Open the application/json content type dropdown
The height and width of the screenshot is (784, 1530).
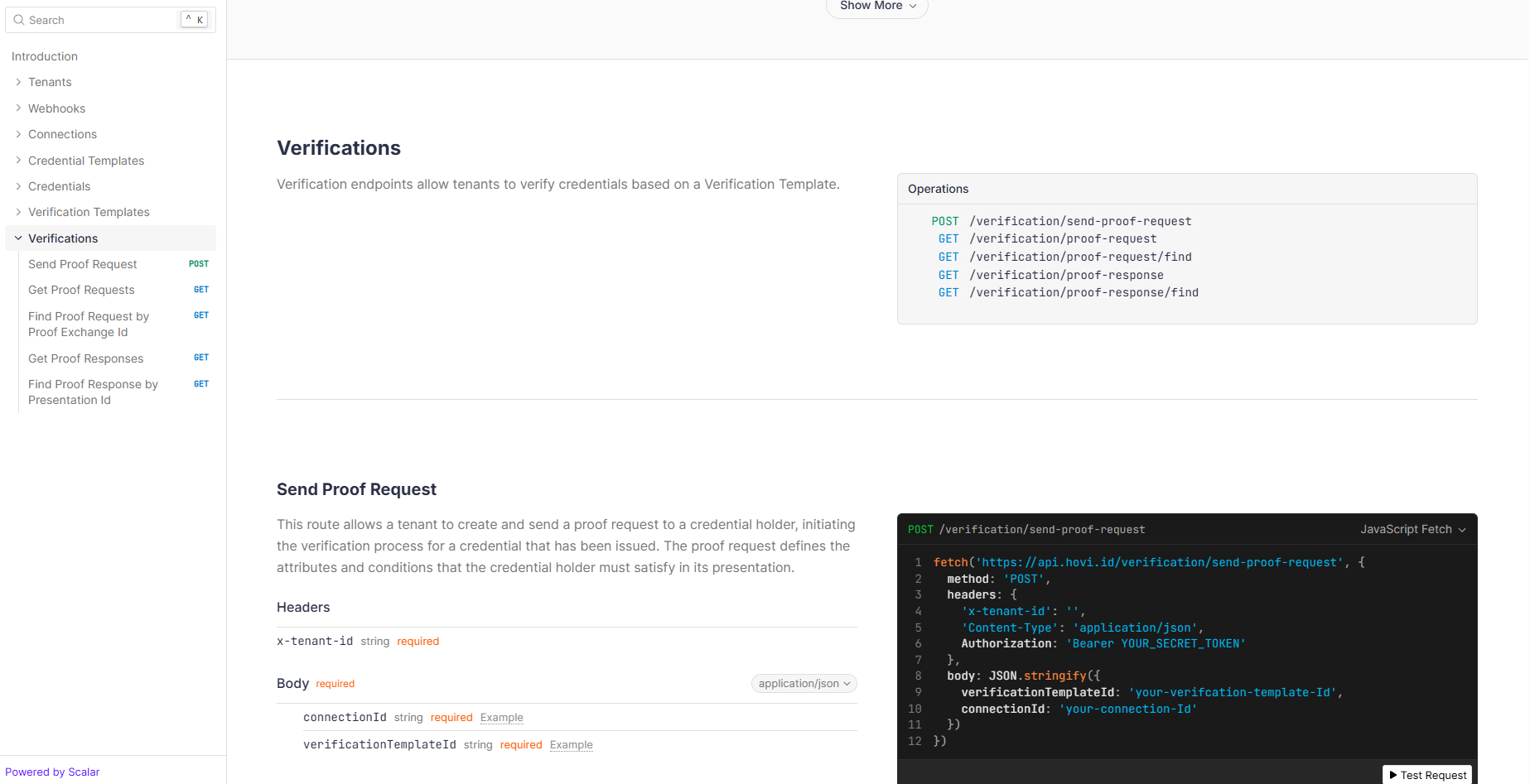click(x=804, y=684)
